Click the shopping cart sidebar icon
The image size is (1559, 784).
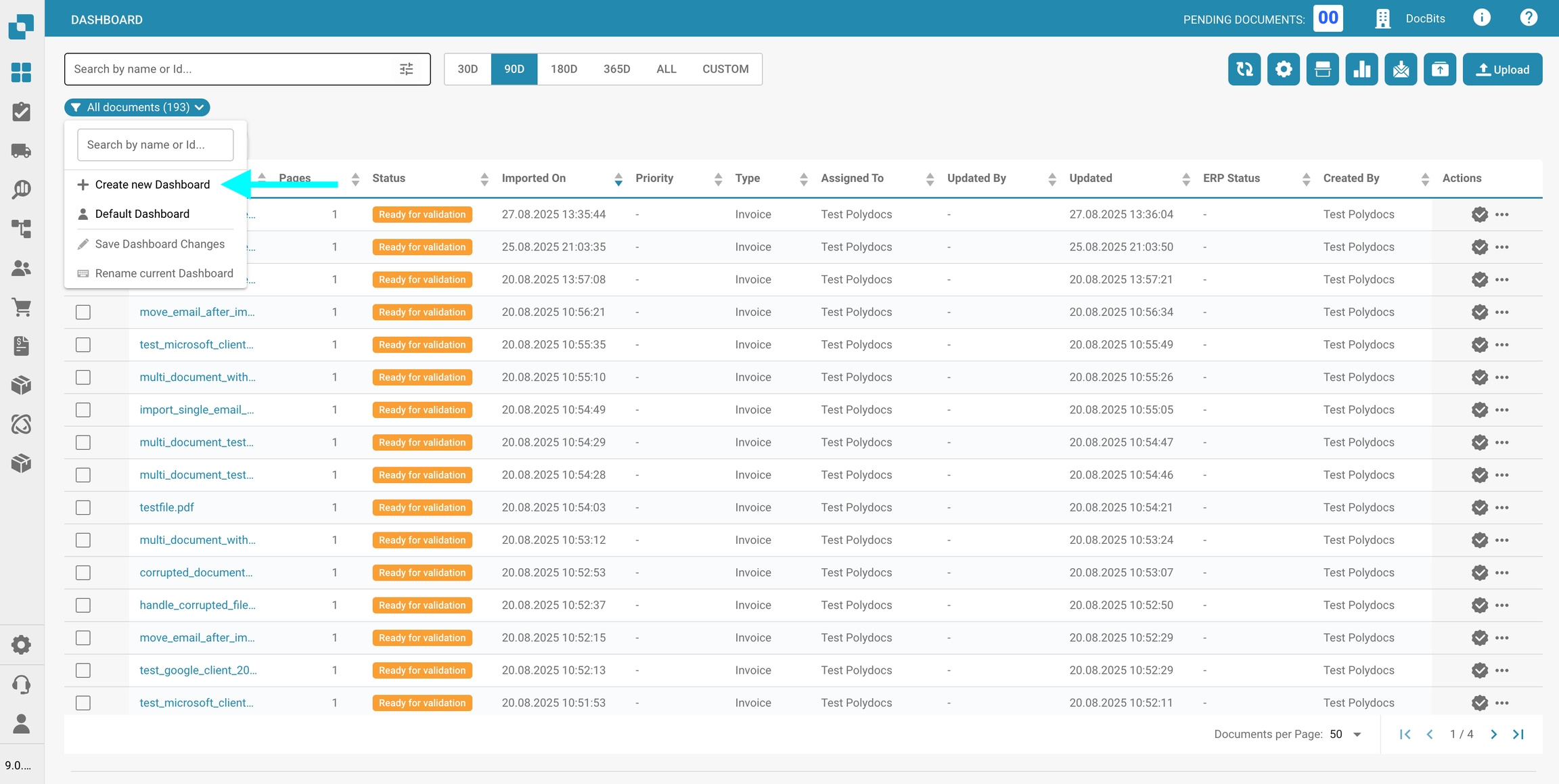click(22, 307)
